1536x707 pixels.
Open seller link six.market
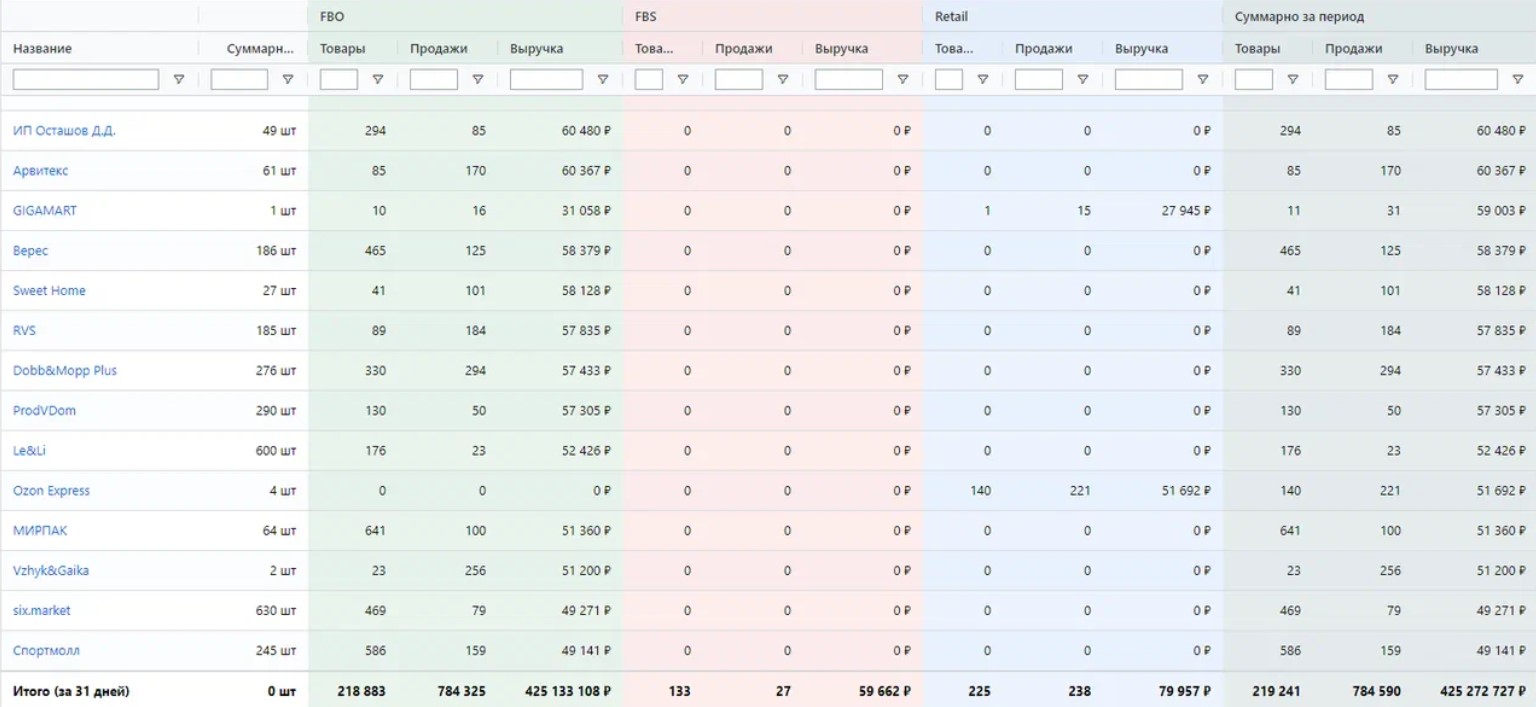[x=42, y=611]
